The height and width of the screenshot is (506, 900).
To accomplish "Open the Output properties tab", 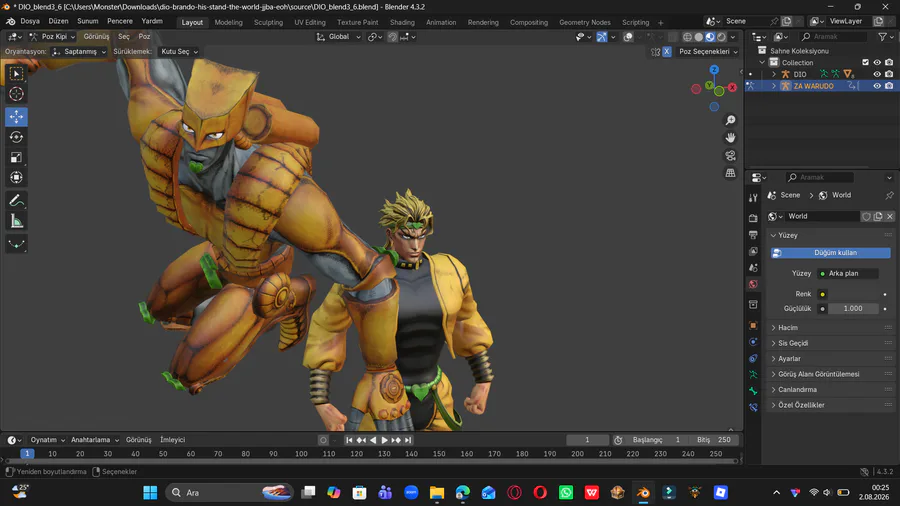I will 753,235.
